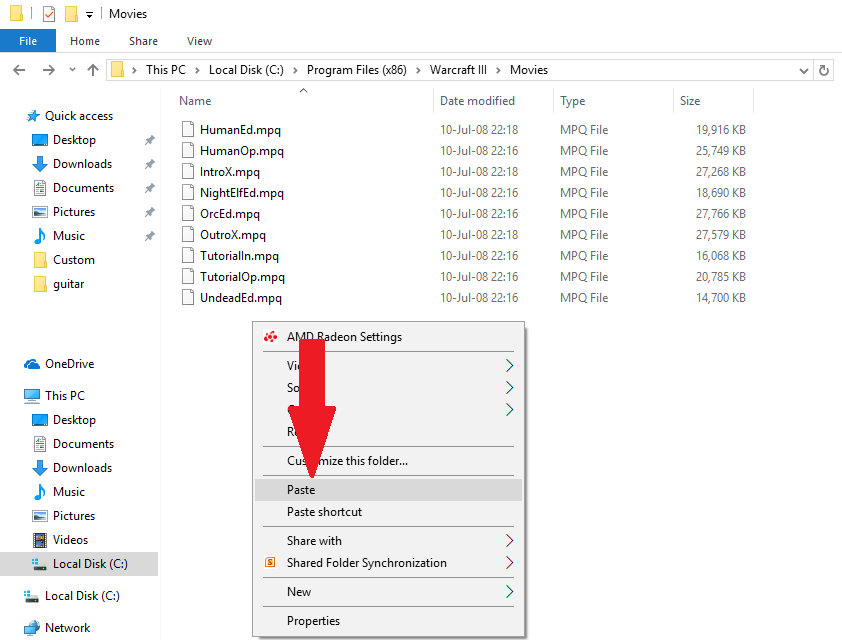Click Local Disk (C:) in the breadcrumb
This screenshot has height=640, width=842.
coord(246,70)
